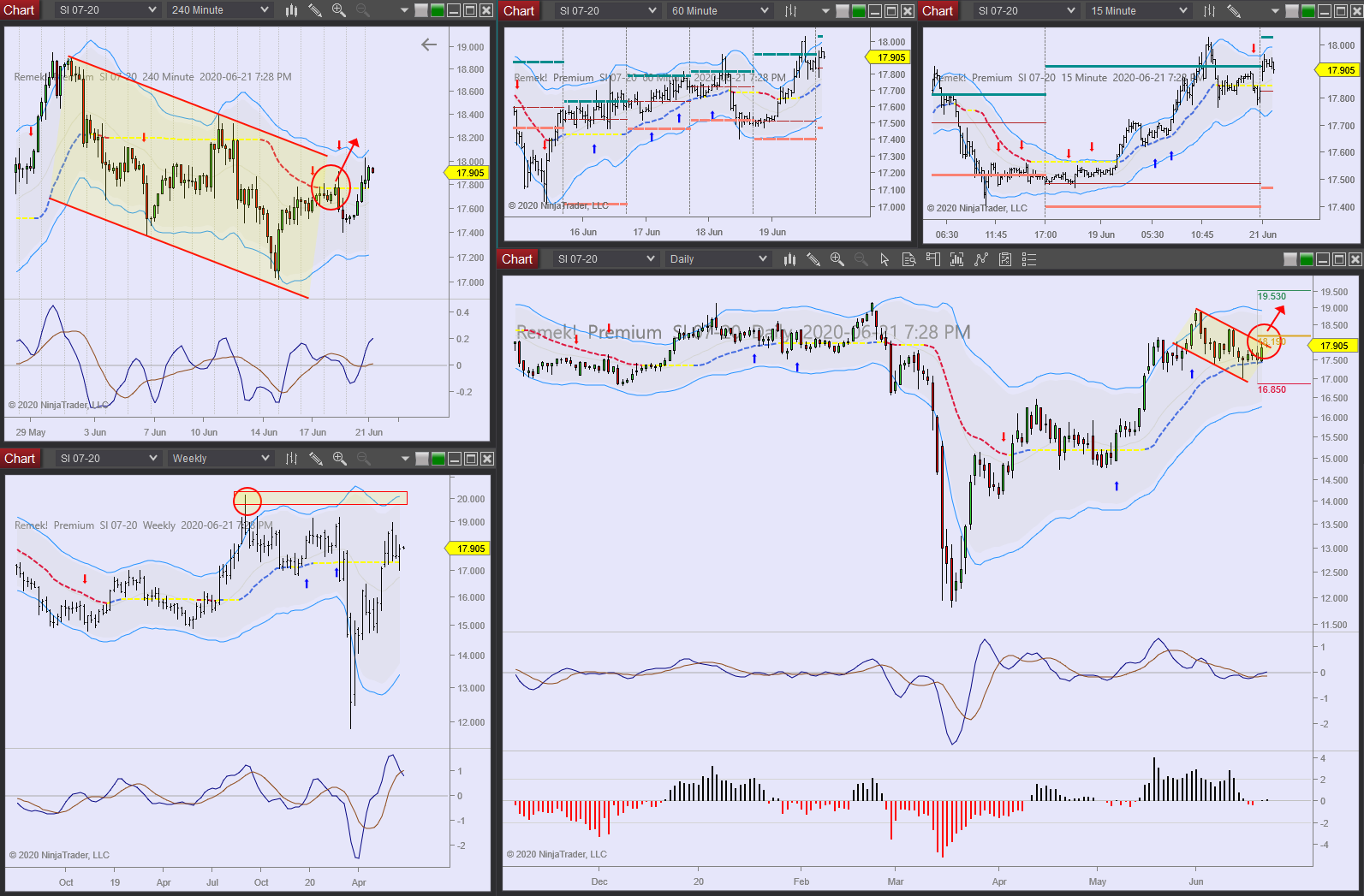Toggle green interval link on 60 Minute chart
Image resolution: width=1364 pixels, height=896 pixels.
pyautogui.click(x=859, y=11)
